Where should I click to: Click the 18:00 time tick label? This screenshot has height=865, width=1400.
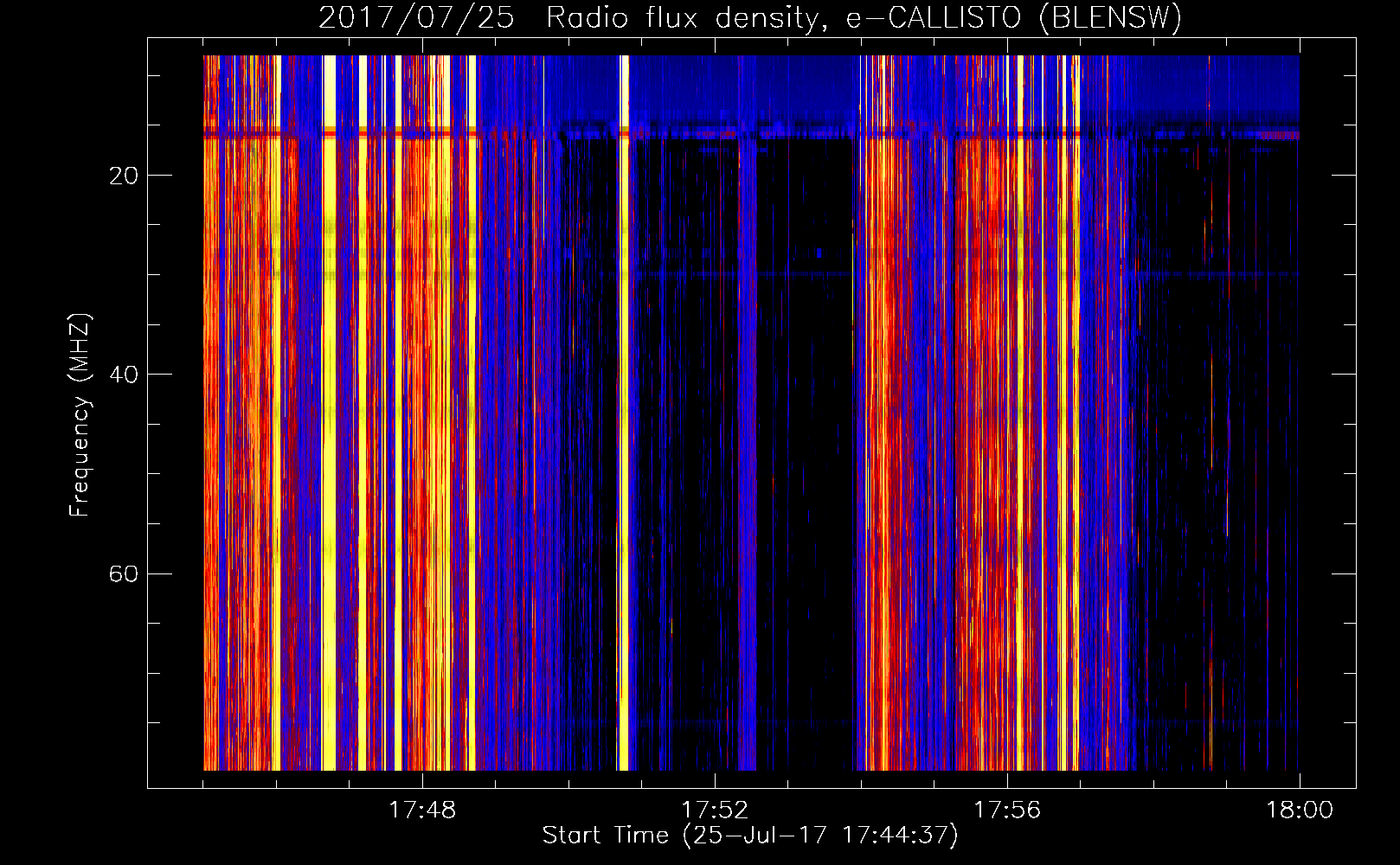1300,811
